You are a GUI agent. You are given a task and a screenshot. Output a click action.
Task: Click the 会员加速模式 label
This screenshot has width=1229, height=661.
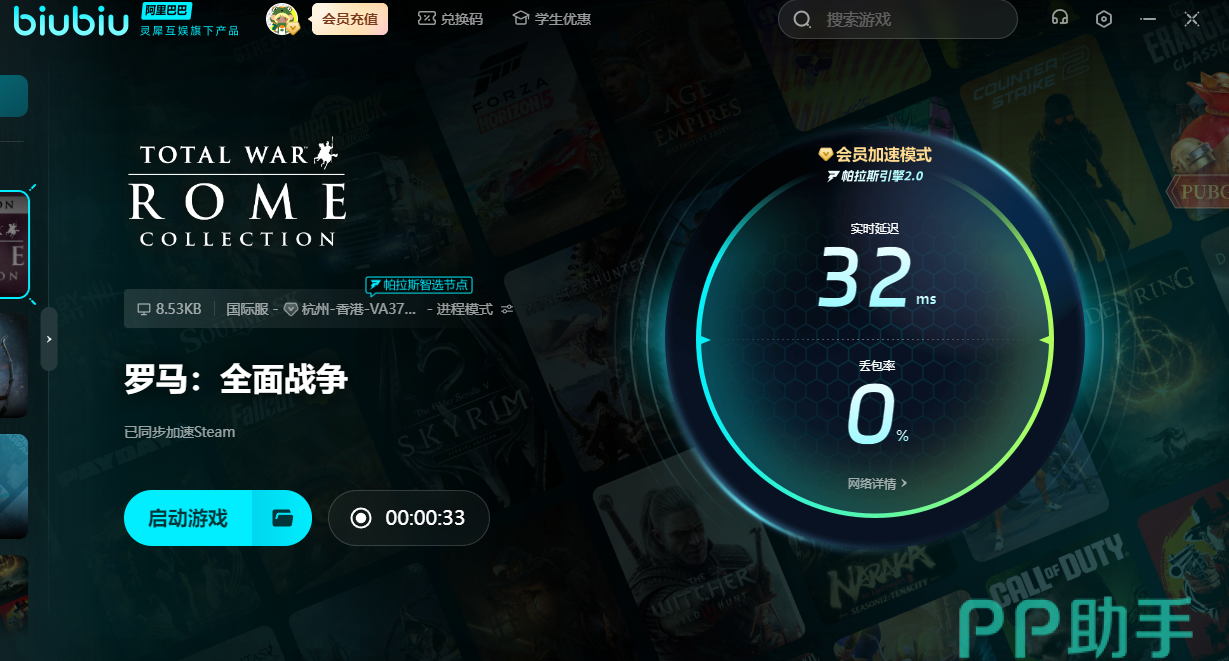click(875, 155)
